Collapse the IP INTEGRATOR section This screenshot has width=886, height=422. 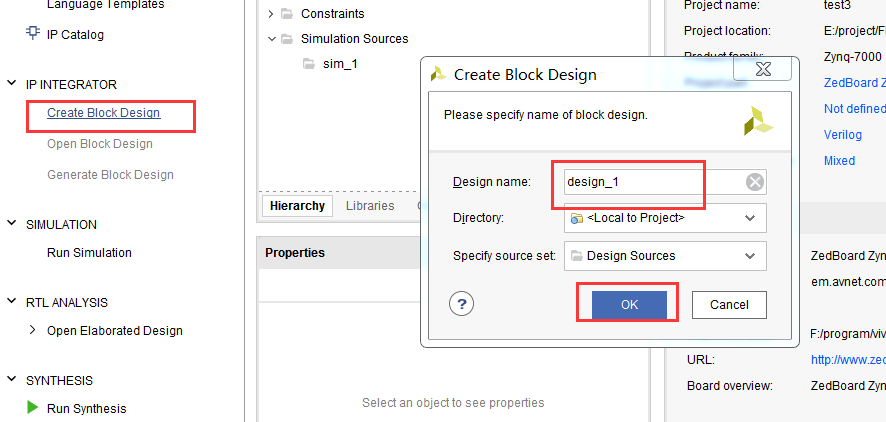tap(12, 85)
